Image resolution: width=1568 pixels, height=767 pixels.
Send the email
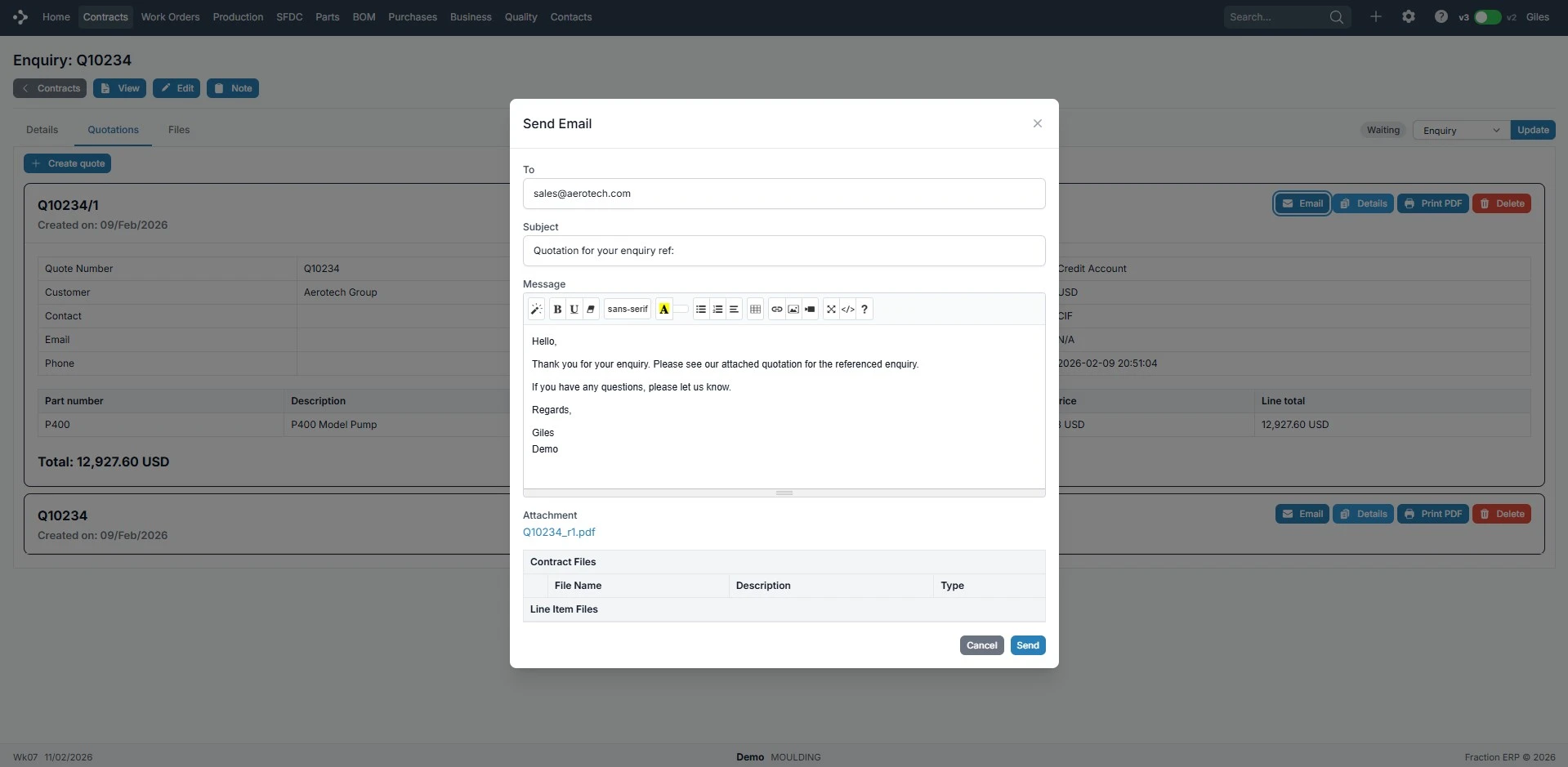pos(1027,645)
